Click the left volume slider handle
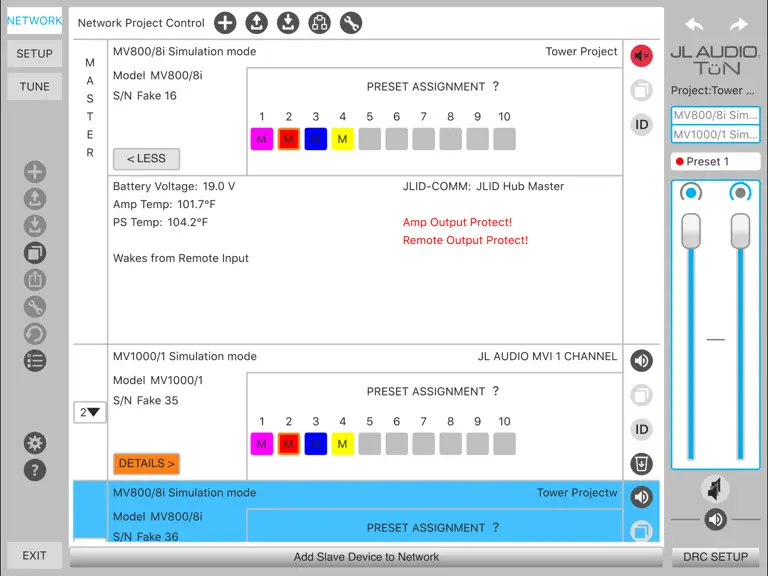768x576 pixels. (691, 231)
